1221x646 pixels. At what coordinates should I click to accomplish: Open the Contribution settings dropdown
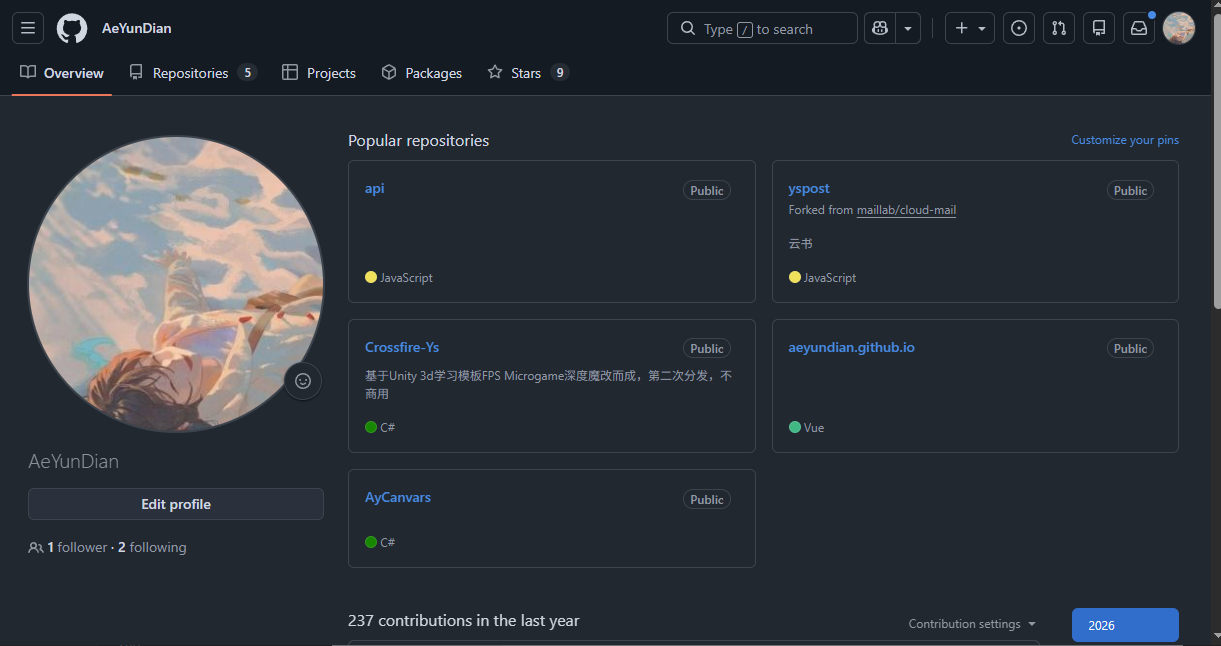tap(972, 624)
